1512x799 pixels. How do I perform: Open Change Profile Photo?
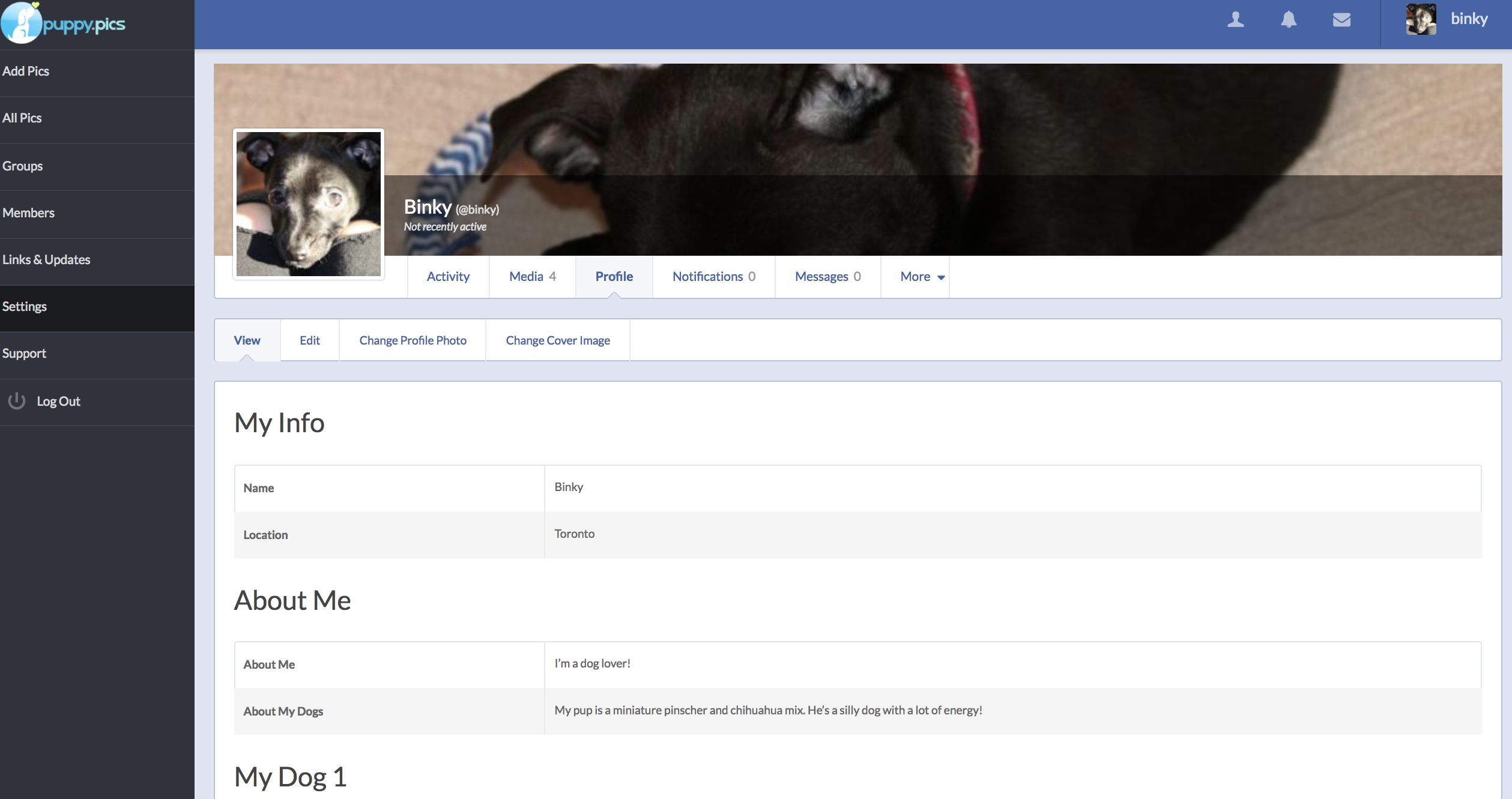pos(413,340)
